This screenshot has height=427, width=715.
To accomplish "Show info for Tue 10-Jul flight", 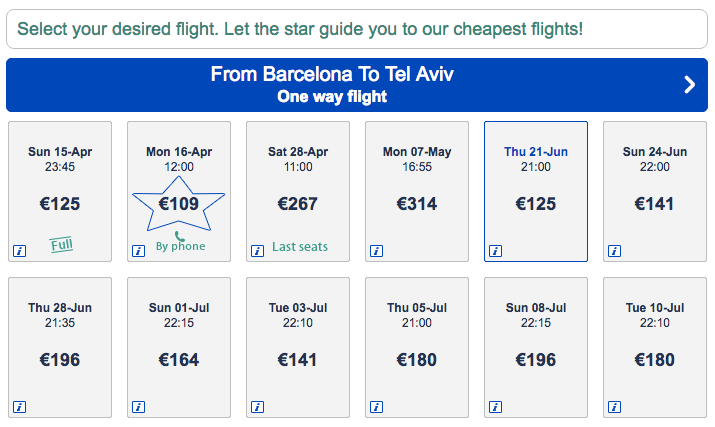I will click(615, 406).
